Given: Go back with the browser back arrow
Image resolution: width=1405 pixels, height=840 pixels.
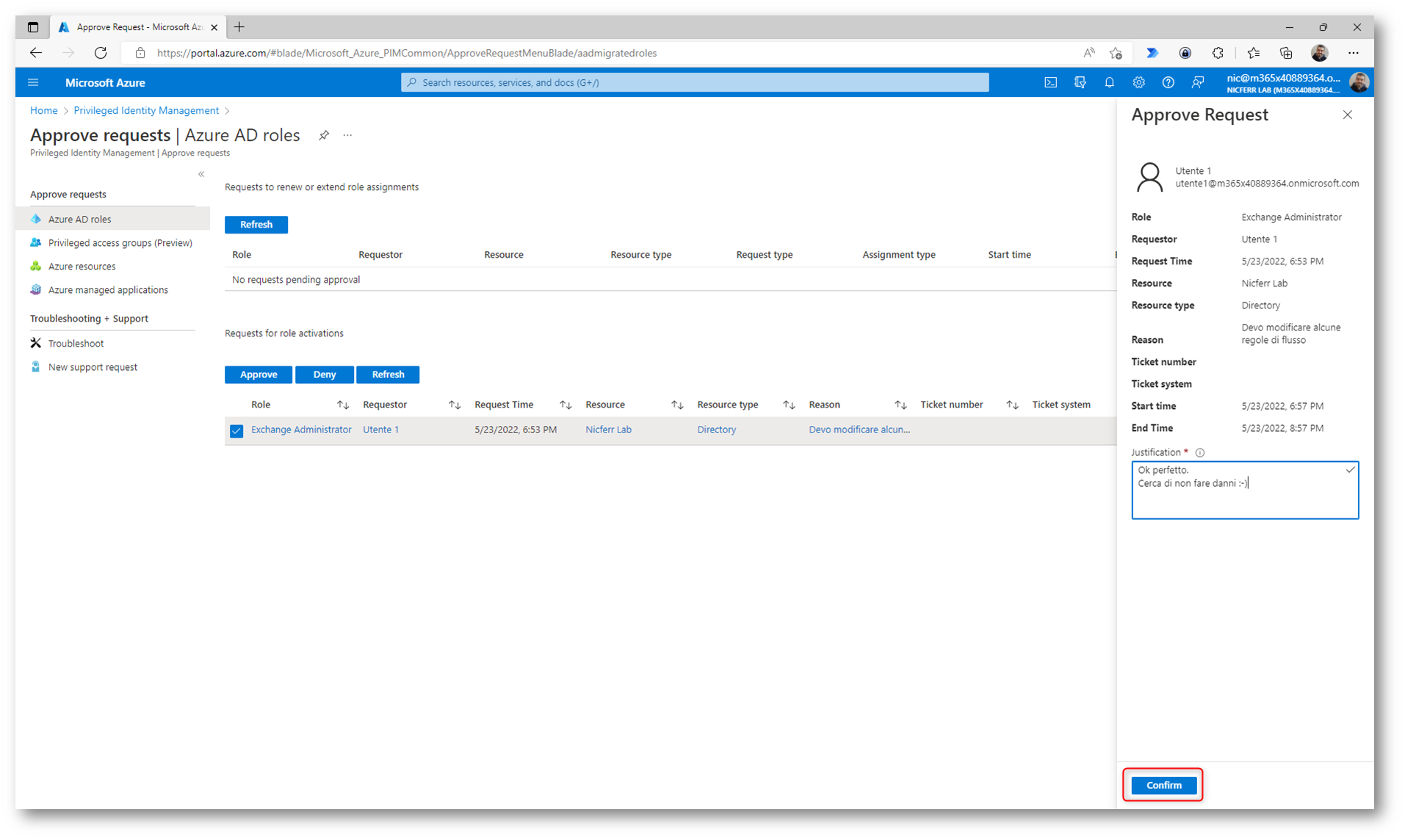Looking at the screenshot, I should 36,53.
